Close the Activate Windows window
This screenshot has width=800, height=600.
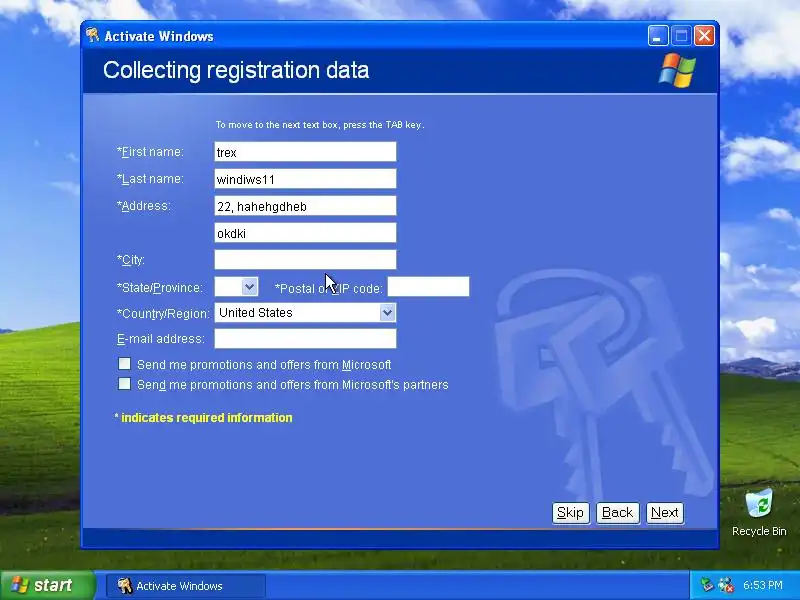click(x=705, y=36)
